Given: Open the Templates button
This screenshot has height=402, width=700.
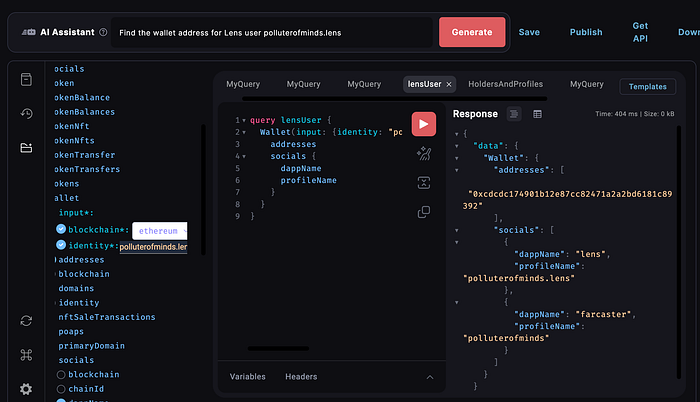Looking at the screenshot, I should tap(647, 87).
